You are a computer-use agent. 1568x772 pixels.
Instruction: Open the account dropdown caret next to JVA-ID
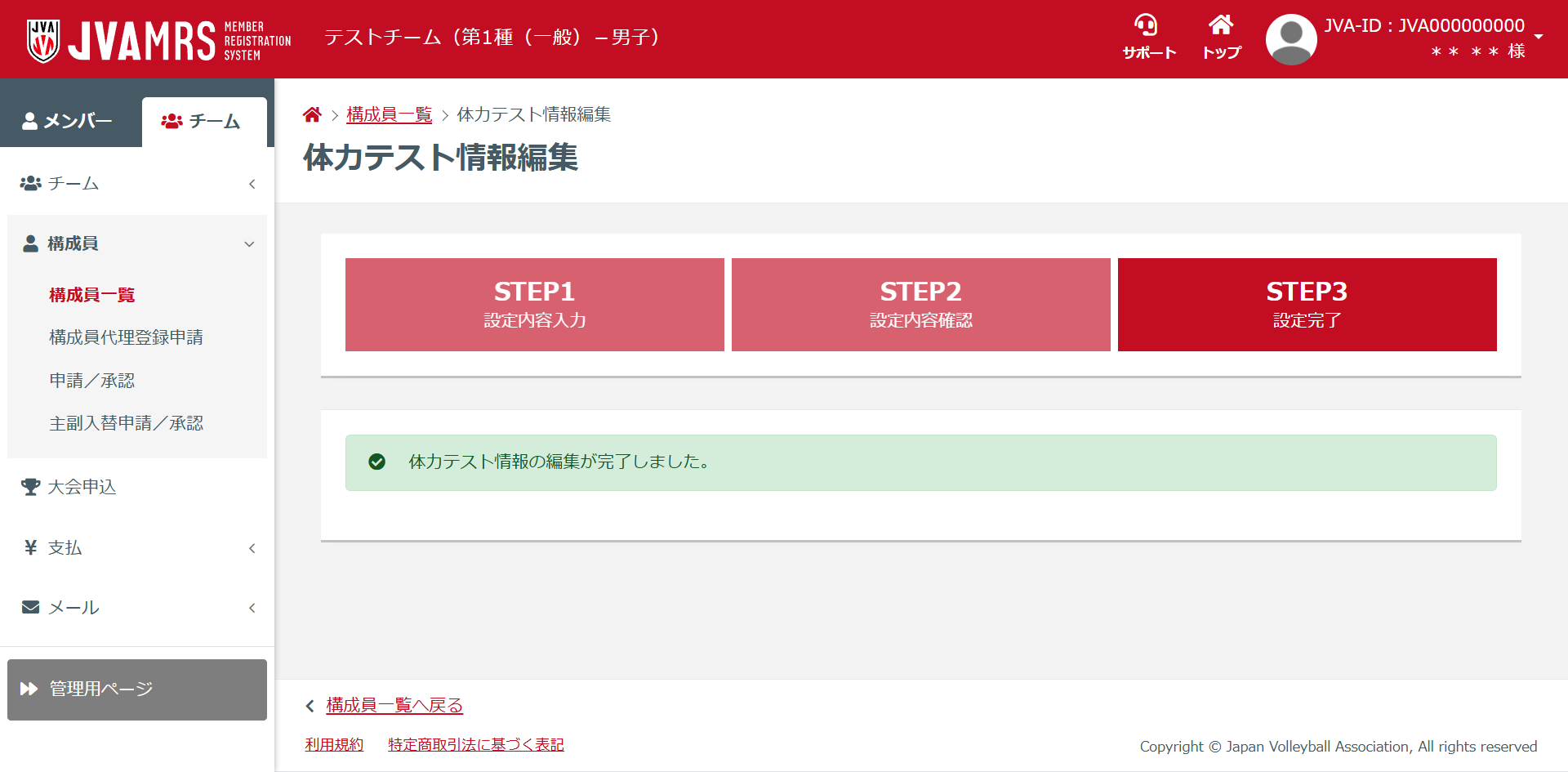1539,37
